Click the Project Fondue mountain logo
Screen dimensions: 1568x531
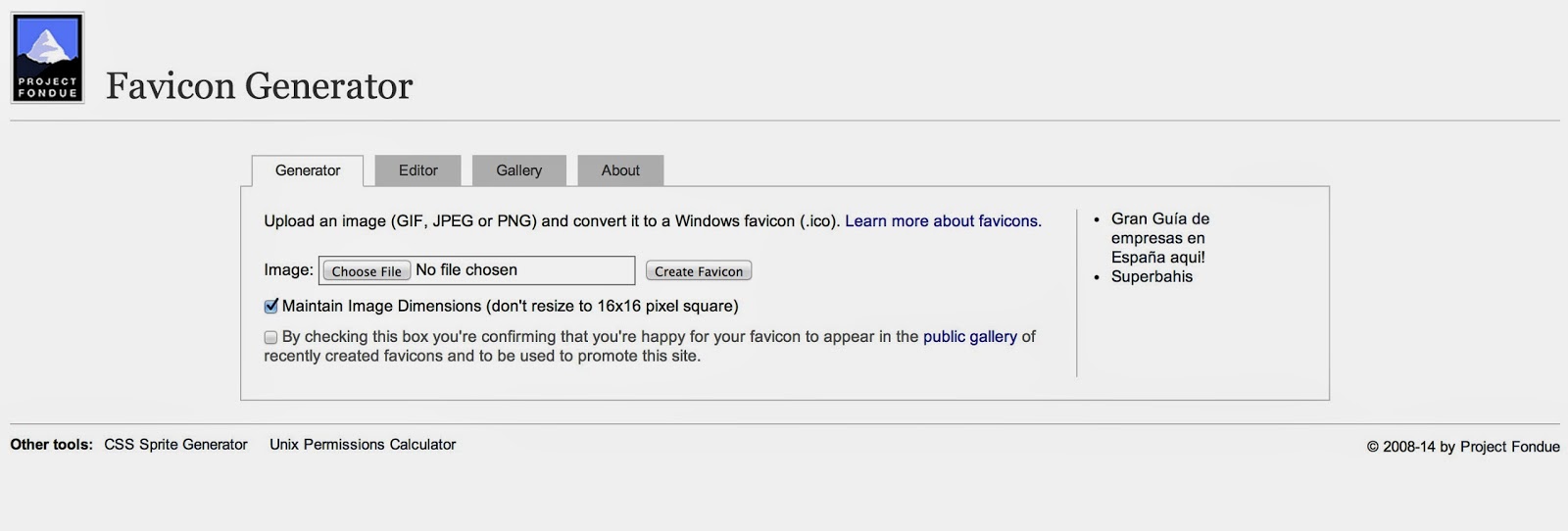[x=47, y=58]
